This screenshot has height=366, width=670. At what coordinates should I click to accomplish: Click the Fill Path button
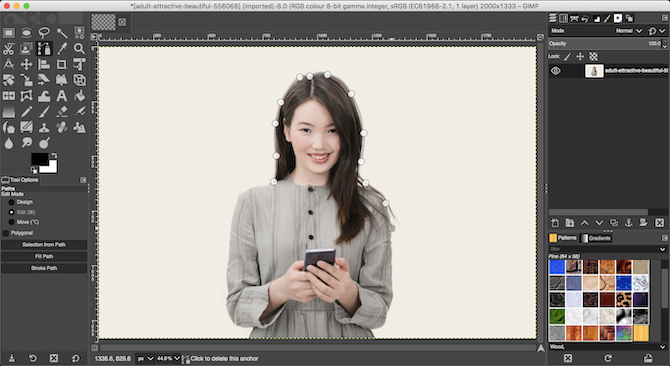[44, 256]
